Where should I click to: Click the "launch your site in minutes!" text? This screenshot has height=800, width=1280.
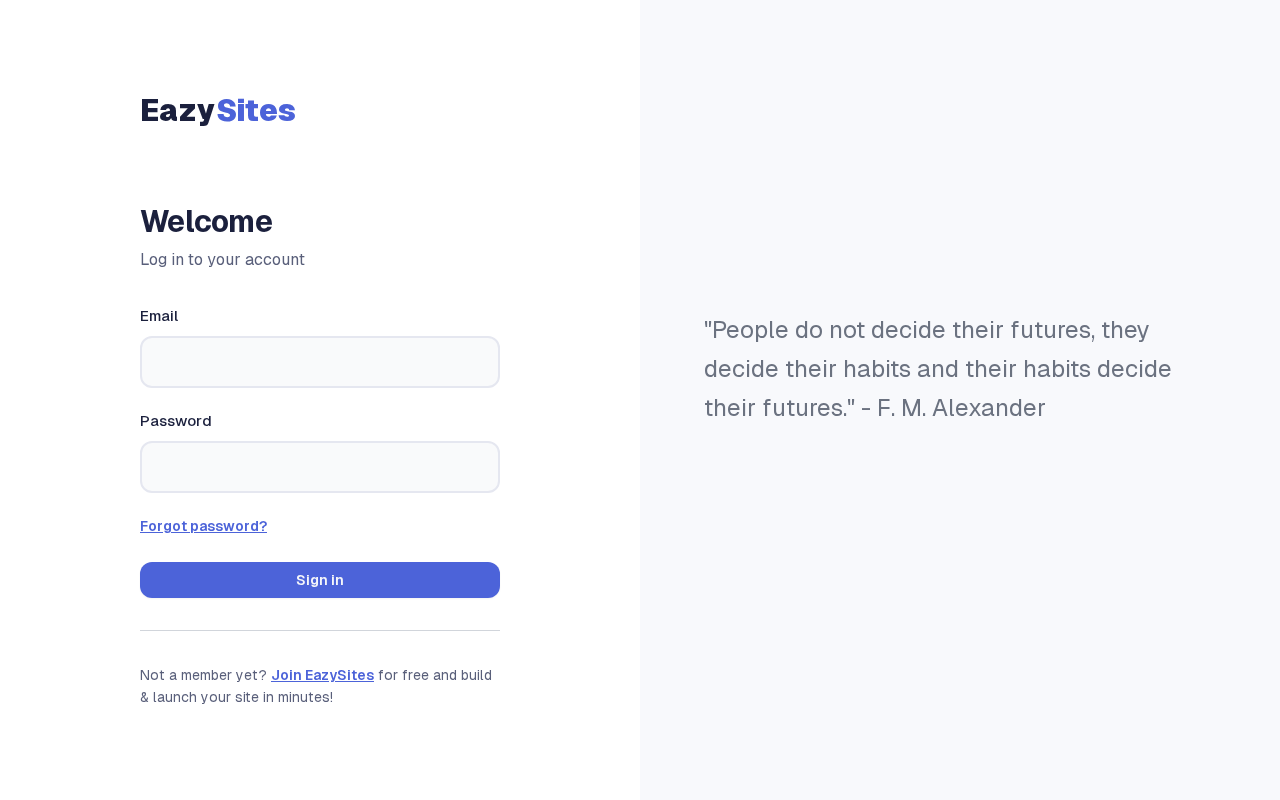243,697
